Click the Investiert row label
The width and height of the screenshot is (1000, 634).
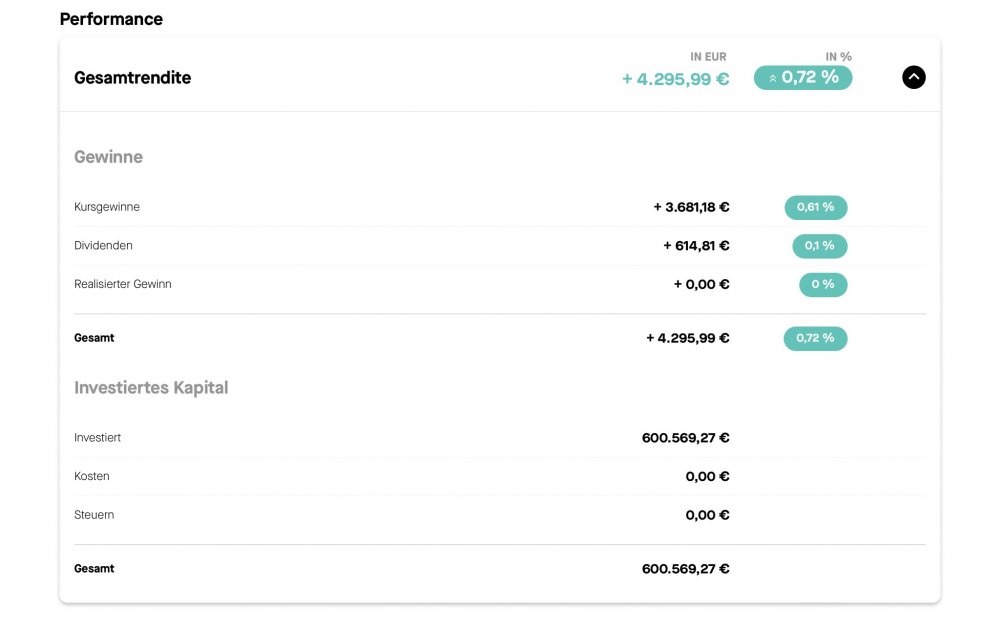click(98, 438)
